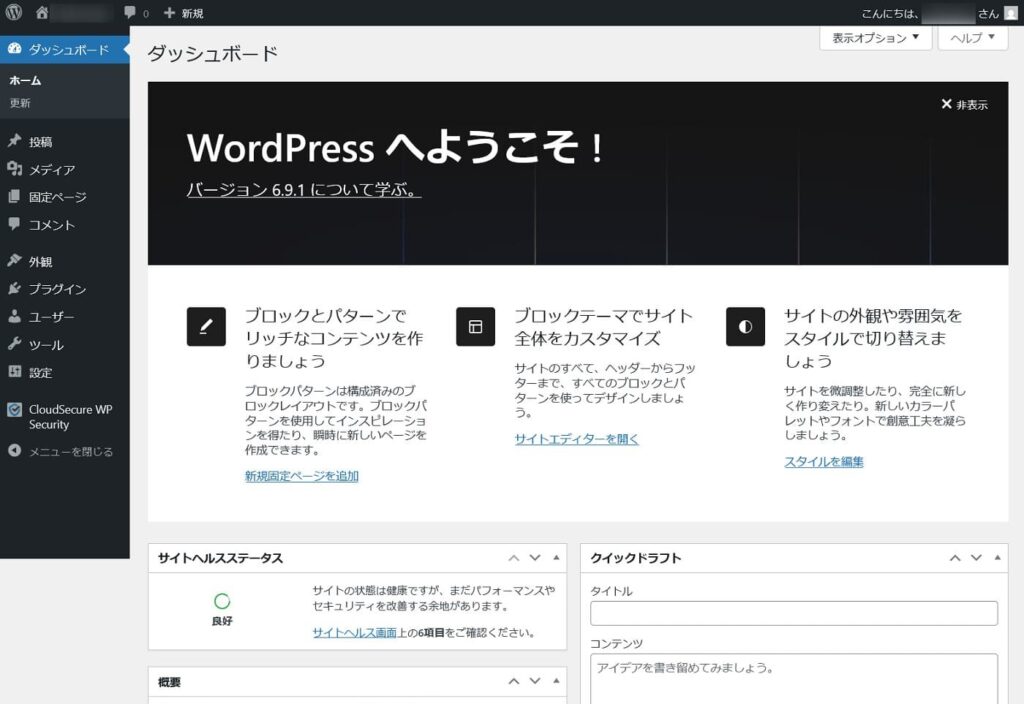The width and height of the screenshot is (1024, 704).
Task: Click the プラグイン plug icon
Action: [x=14, y=288]
